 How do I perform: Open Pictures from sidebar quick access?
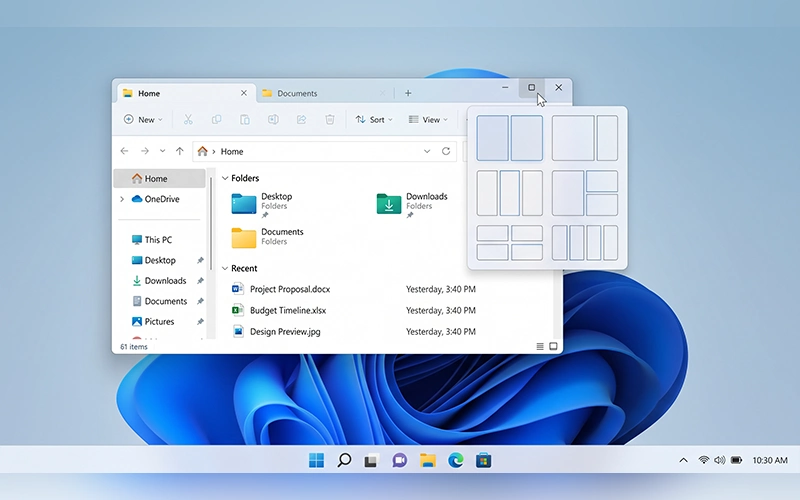pos(153,321)
